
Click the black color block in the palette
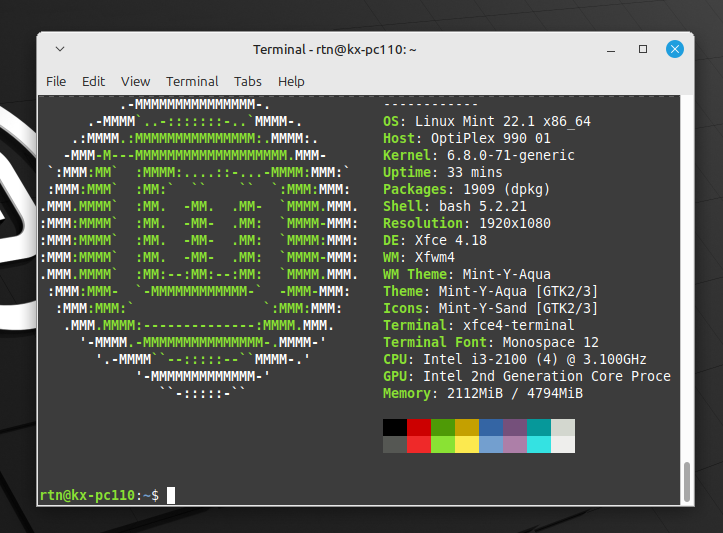[395, 428]
